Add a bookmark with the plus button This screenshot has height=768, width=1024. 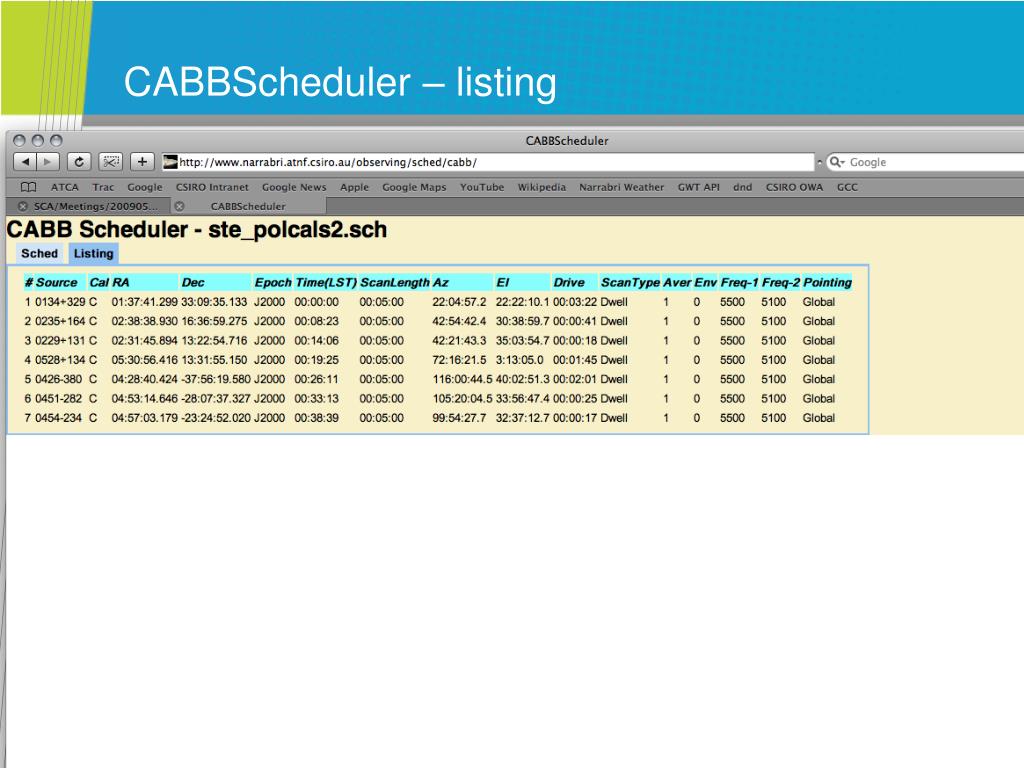[142, 161]
